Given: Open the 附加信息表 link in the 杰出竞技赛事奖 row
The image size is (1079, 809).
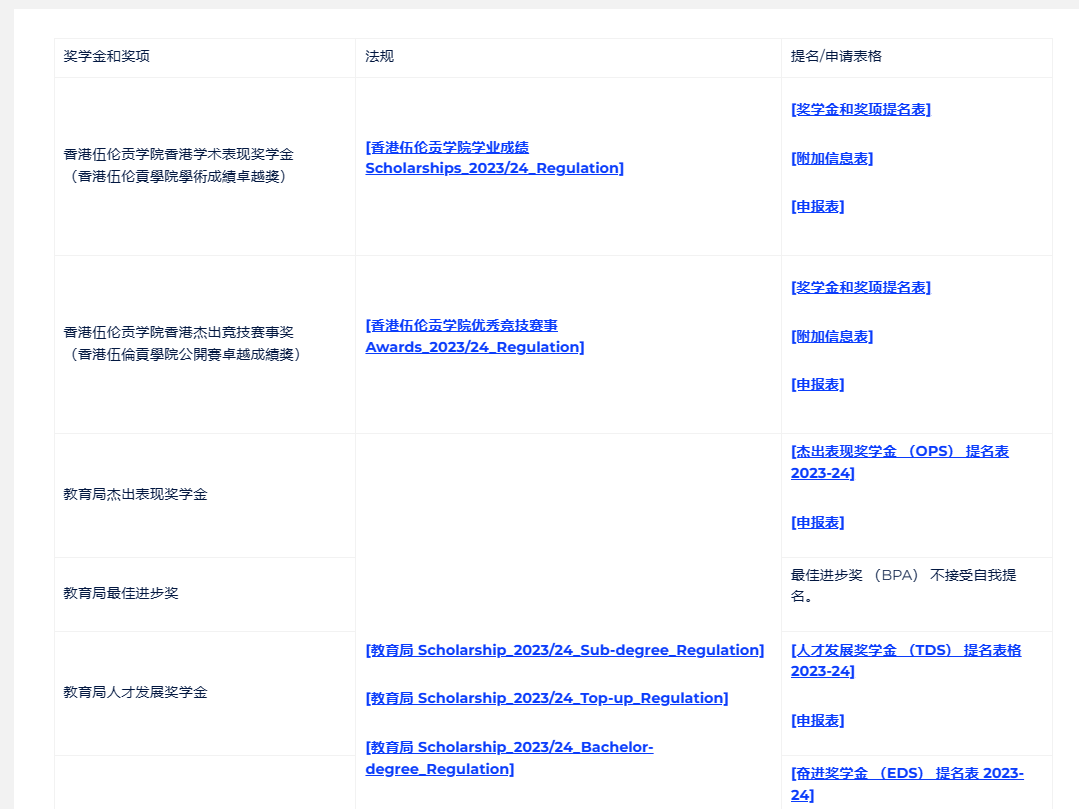Looking at the screenshot, I should click(832, 336).
